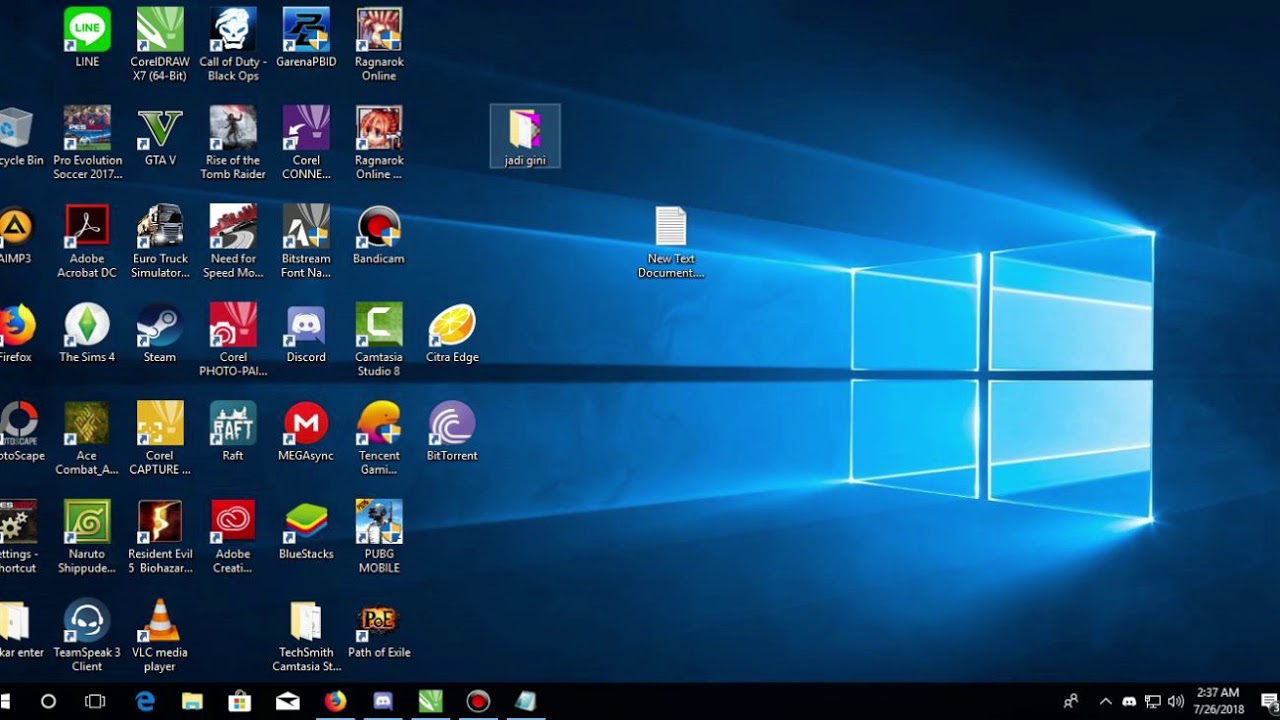
Task: Launch Microsoft Edge from the taskbar
Action: [x=145, y=702]
